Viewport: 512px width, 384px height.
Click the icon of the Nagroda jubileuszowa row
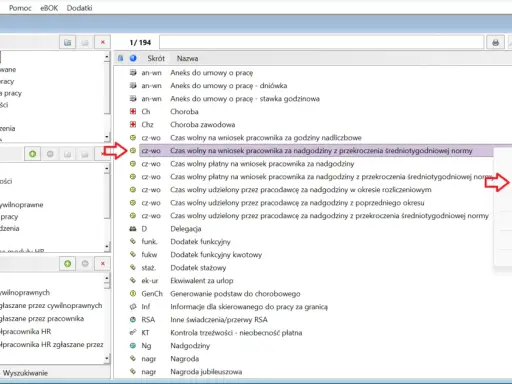(x=133, y=371)
